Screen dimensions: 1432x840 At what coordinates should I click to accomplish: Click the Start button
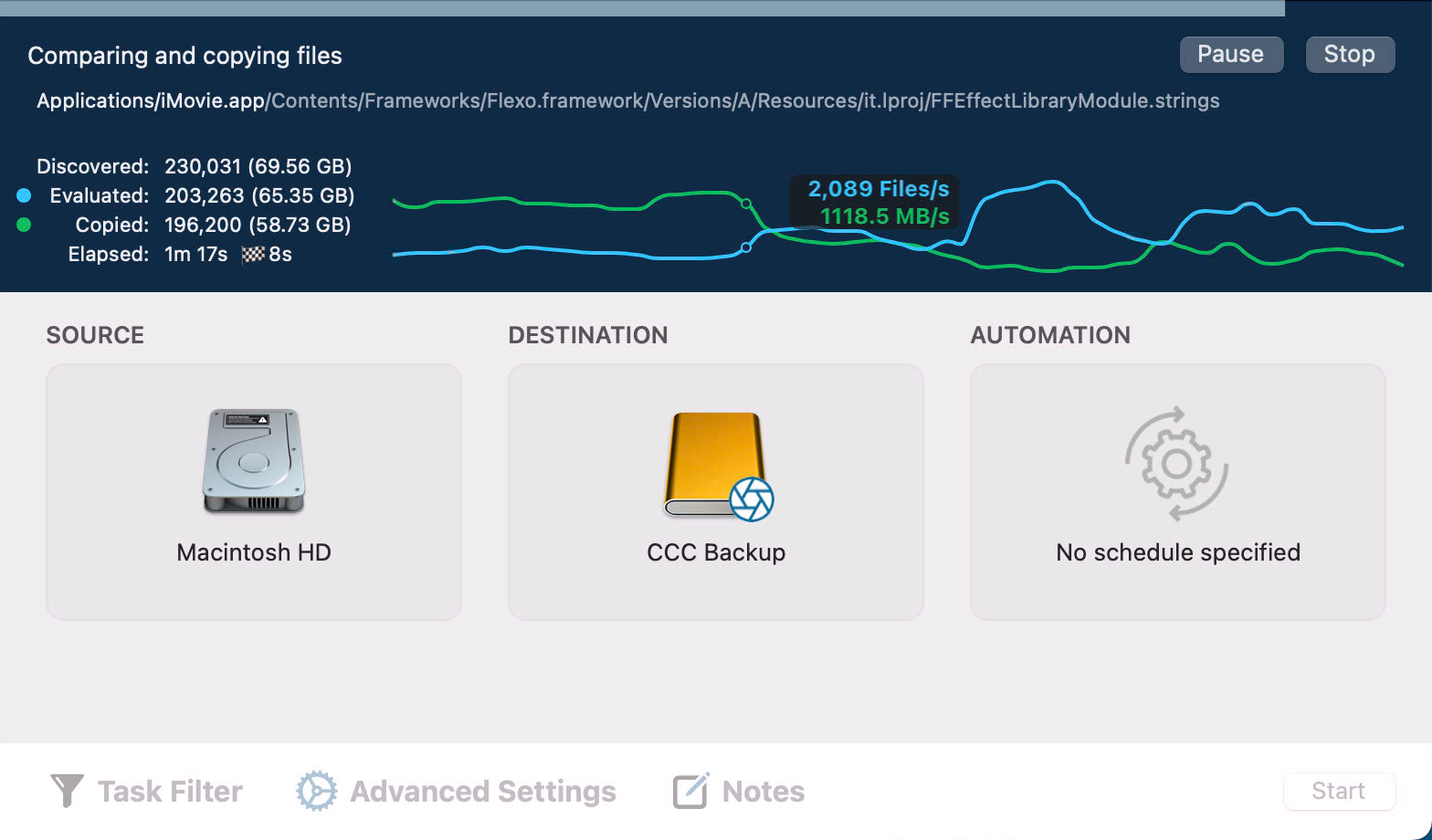click(x=1339, y=791)
